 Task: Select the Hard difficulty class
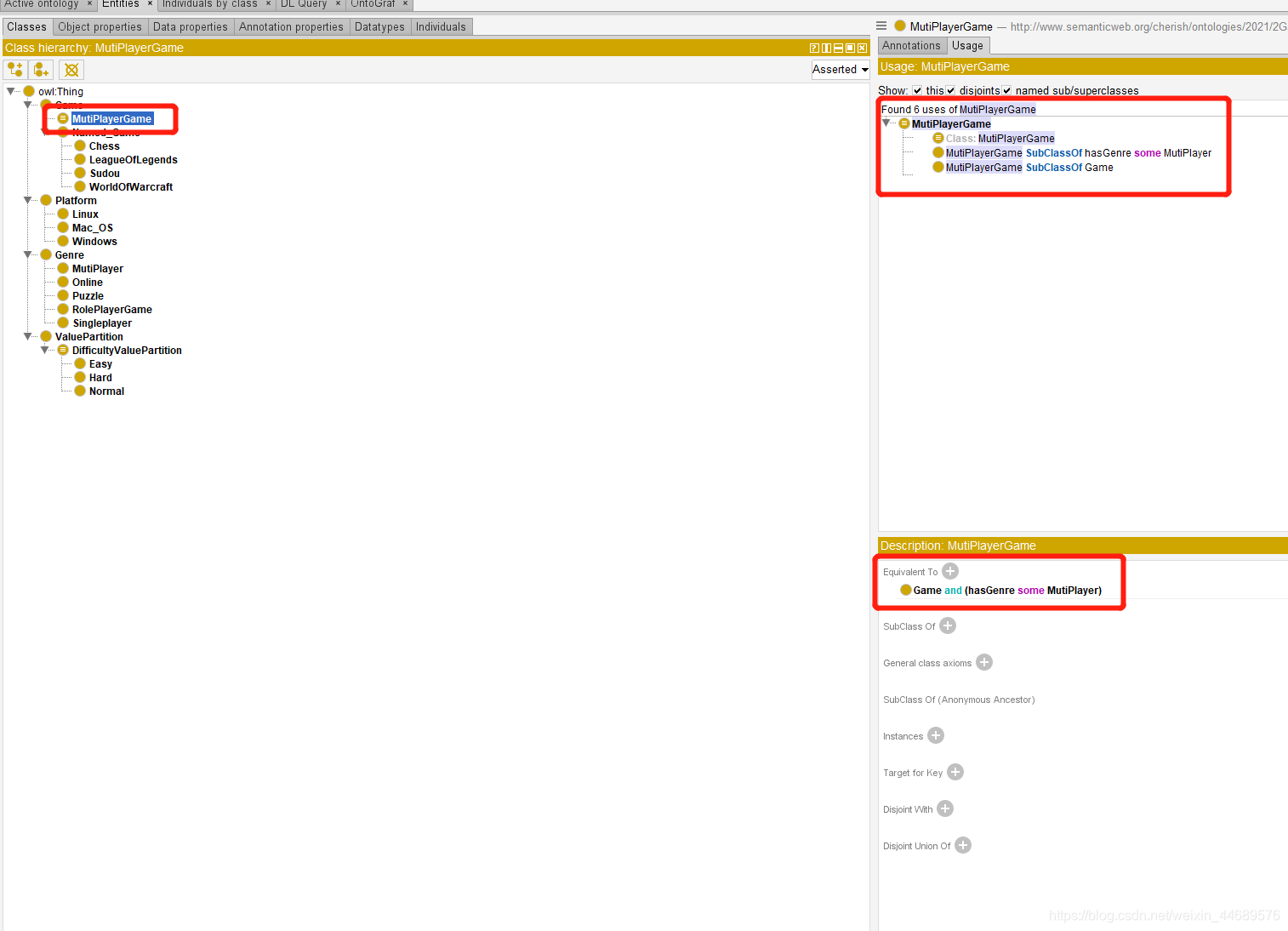(100, 377)
